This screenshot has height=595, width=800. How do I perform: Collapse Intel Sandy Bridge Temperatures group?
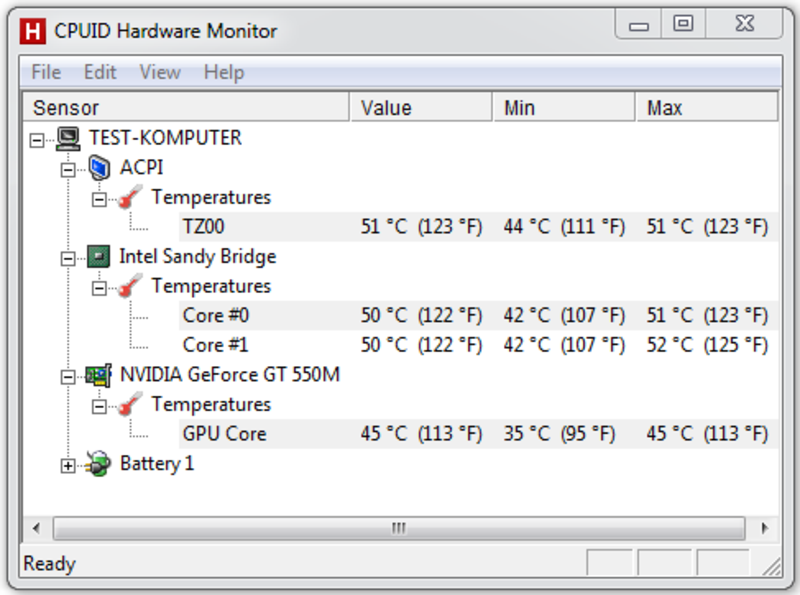coord(99,288)
